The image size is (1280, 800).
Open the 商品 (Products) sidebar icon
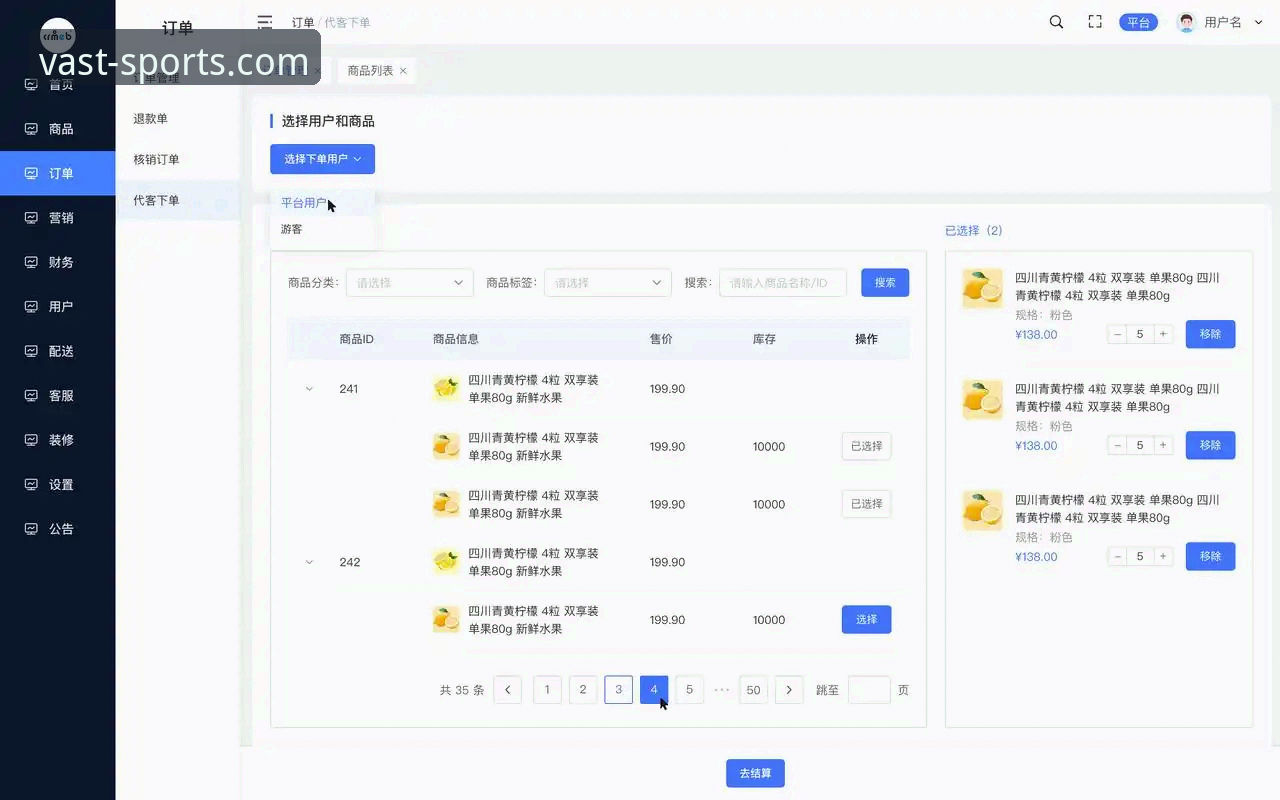pos(30,128)
